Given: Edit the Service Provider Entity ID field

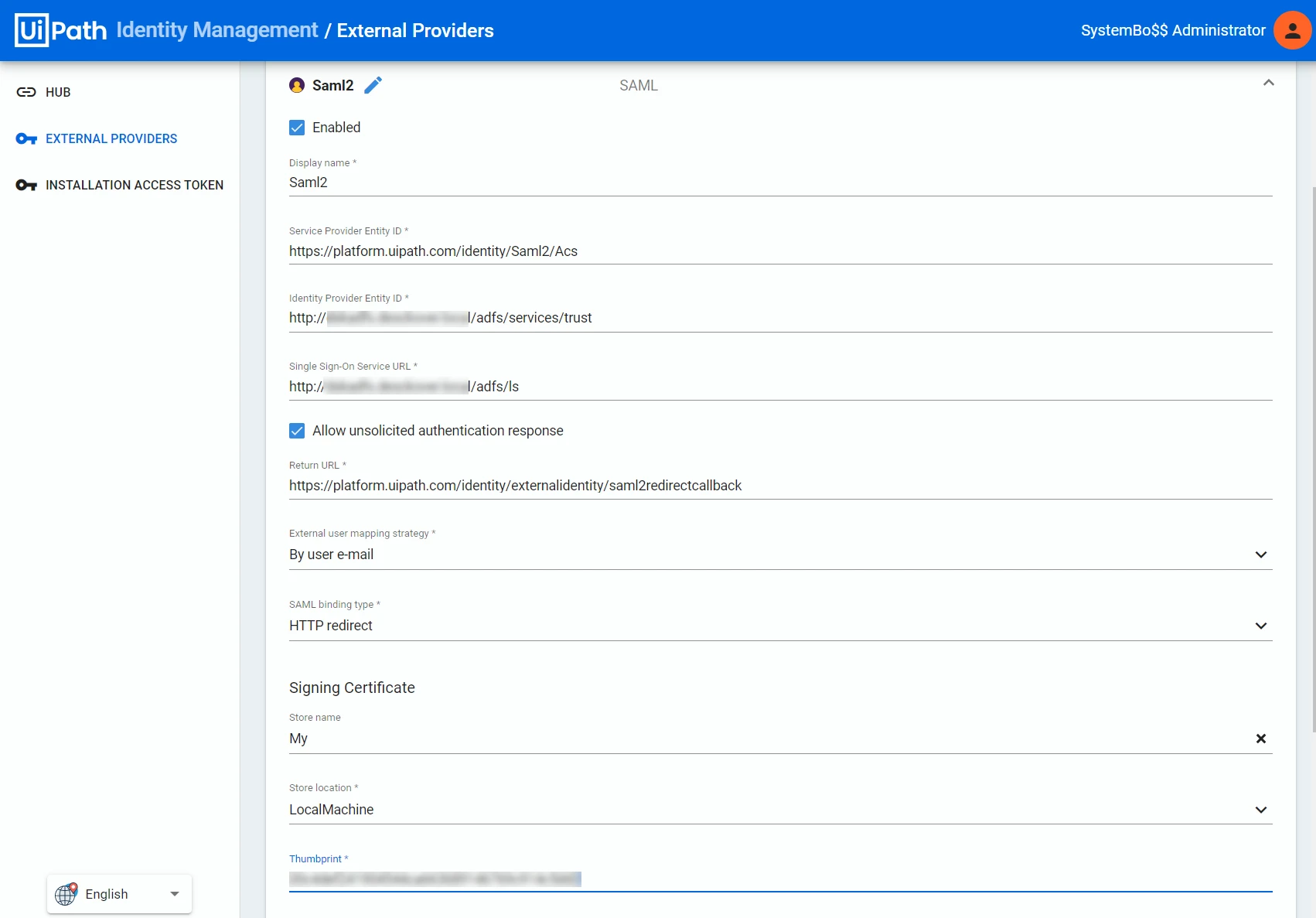Looking at the screenshot, I should point(781,251).
